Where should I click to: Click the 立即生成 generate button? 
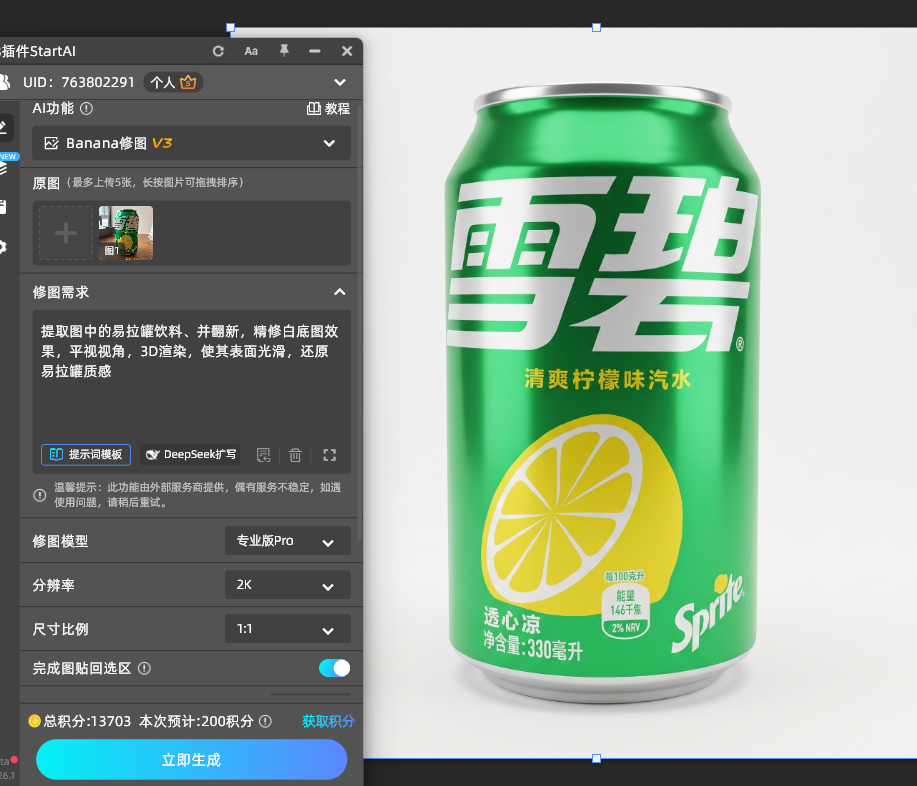pyautogui.click(x=191, y=760)
